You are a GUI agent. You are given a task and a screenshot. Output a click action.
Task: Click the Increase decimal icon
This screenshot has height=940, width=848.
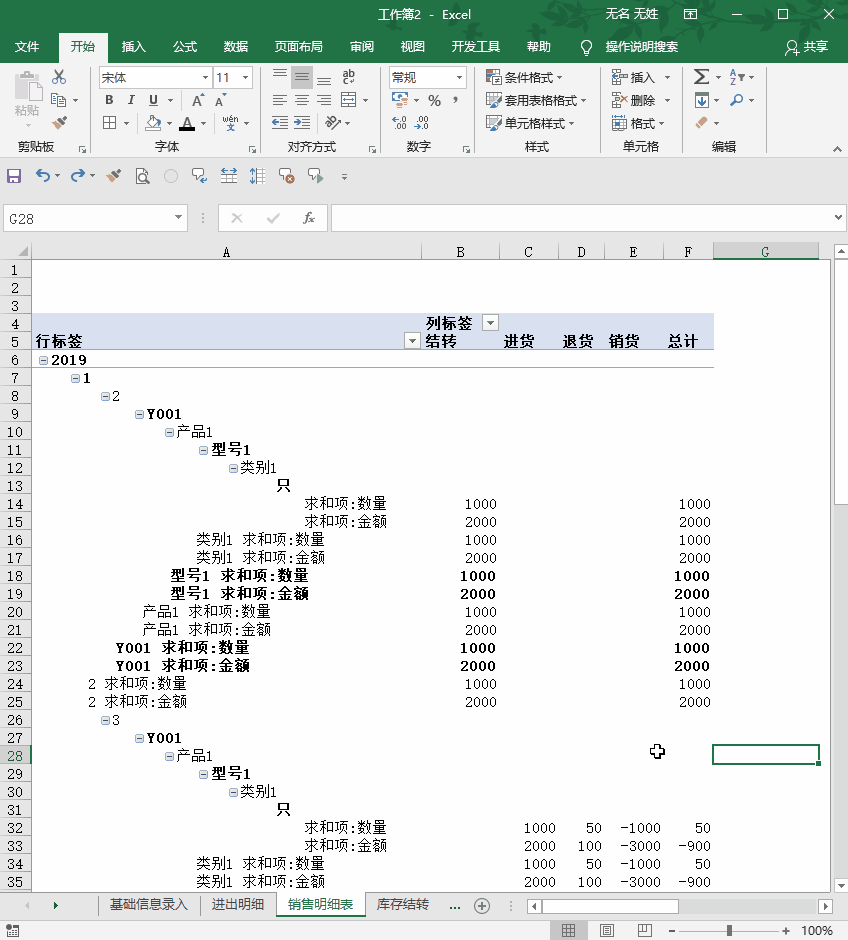[x=399, y=123]
